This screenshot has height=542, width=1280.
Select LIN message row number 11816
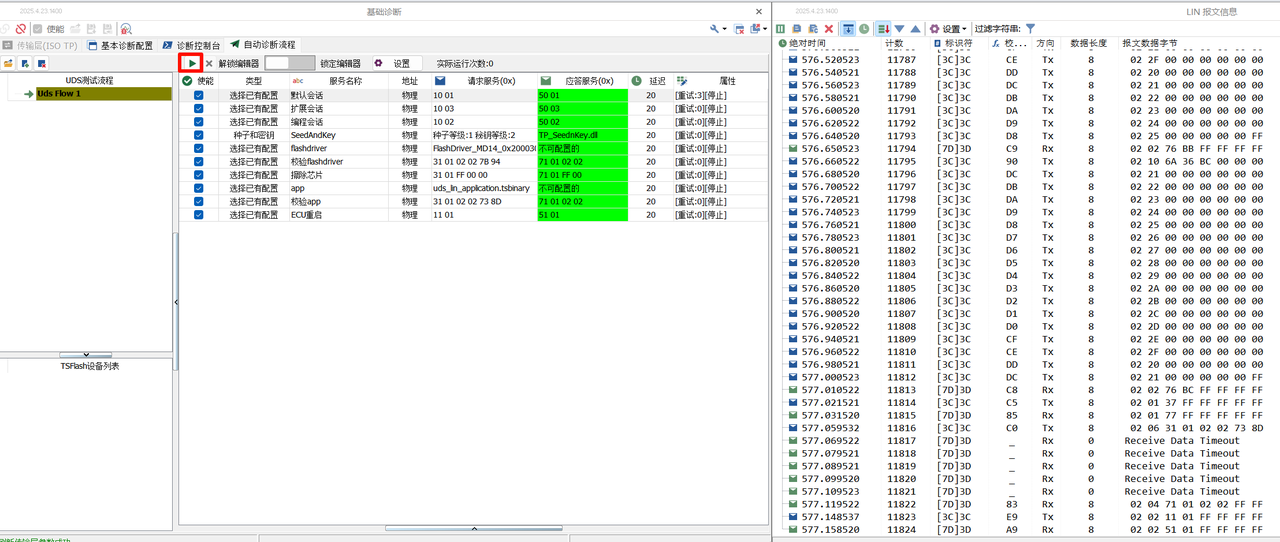1026,428
